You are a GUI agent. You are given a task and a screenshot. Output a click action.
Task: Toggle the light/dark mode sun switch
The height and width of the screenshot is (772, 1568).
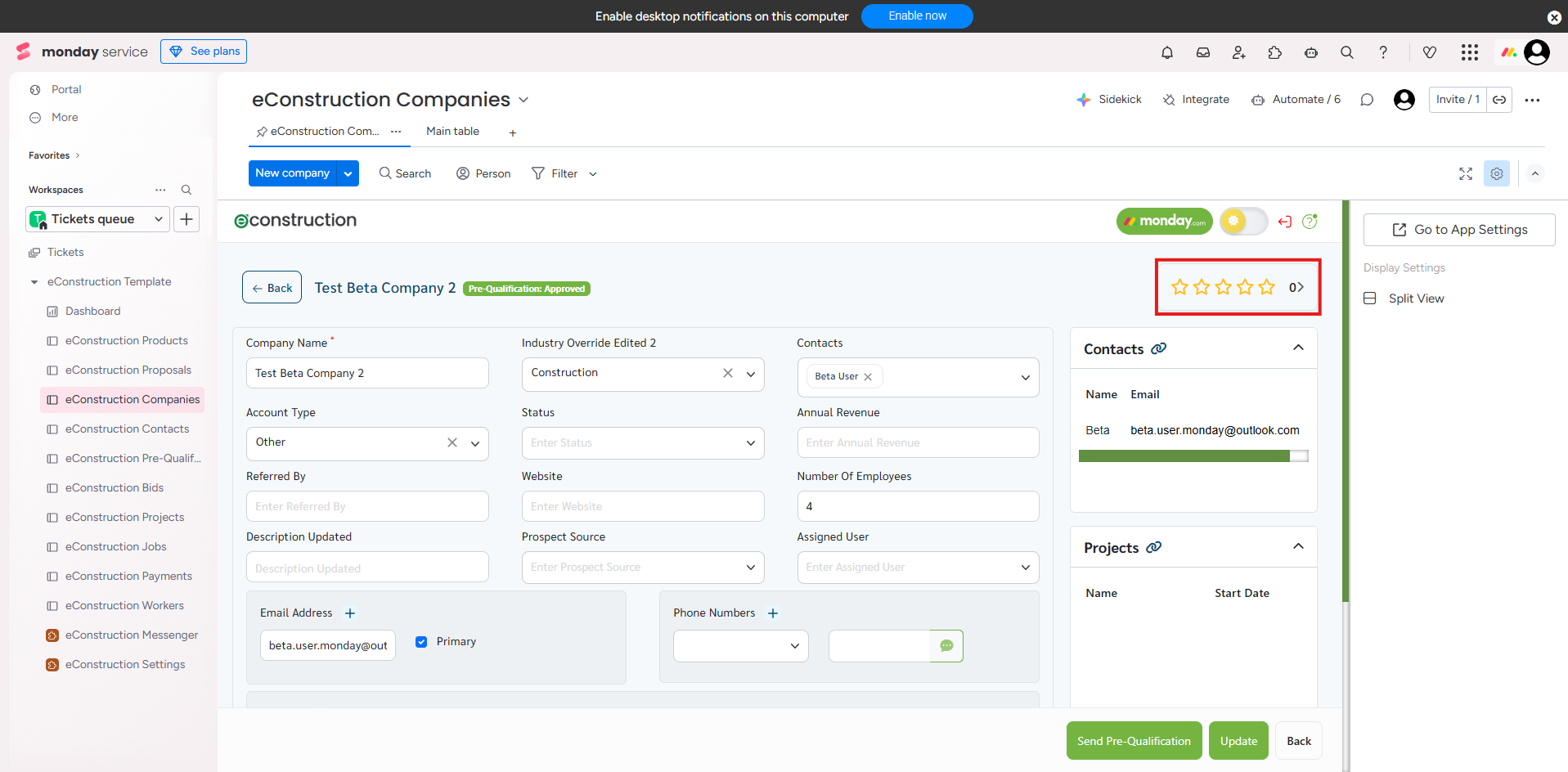(x=1243, y=221)
